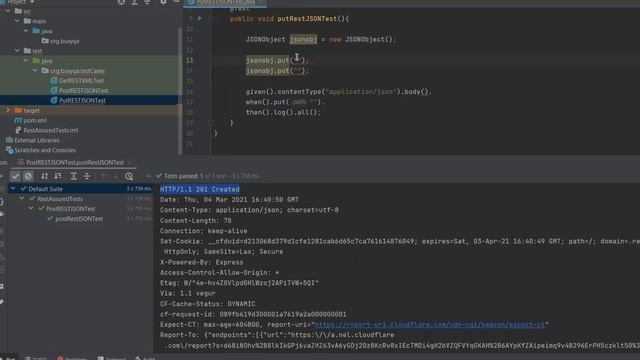This screenshot has width=640, height=360.
Task: Select PutRESTJSONTest class in project tree
Action: (x=82, y=100)
